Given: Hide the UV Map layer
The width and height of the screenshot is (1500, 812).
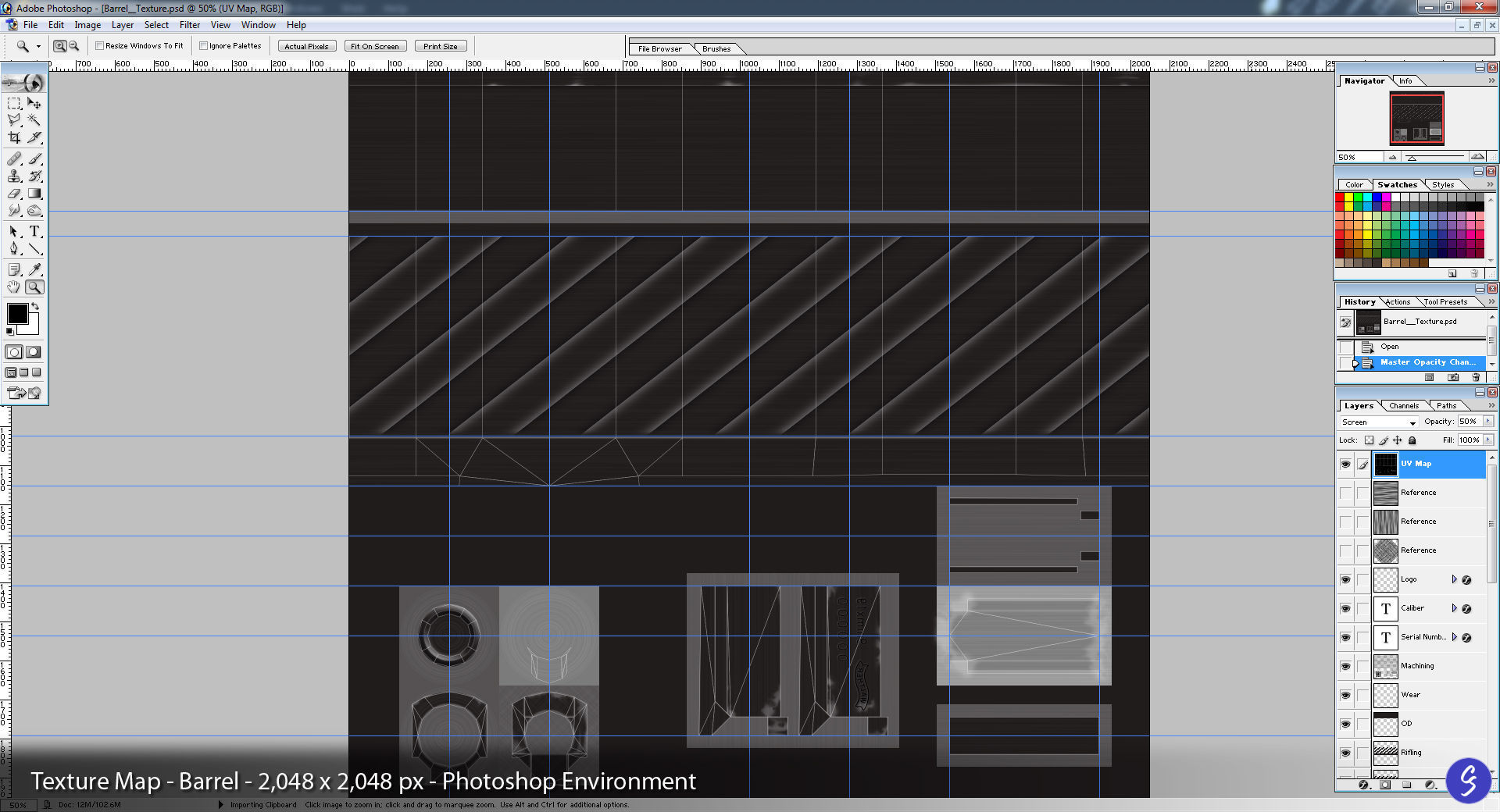Looking at the screenshot, I should [x=1345, y=464].
